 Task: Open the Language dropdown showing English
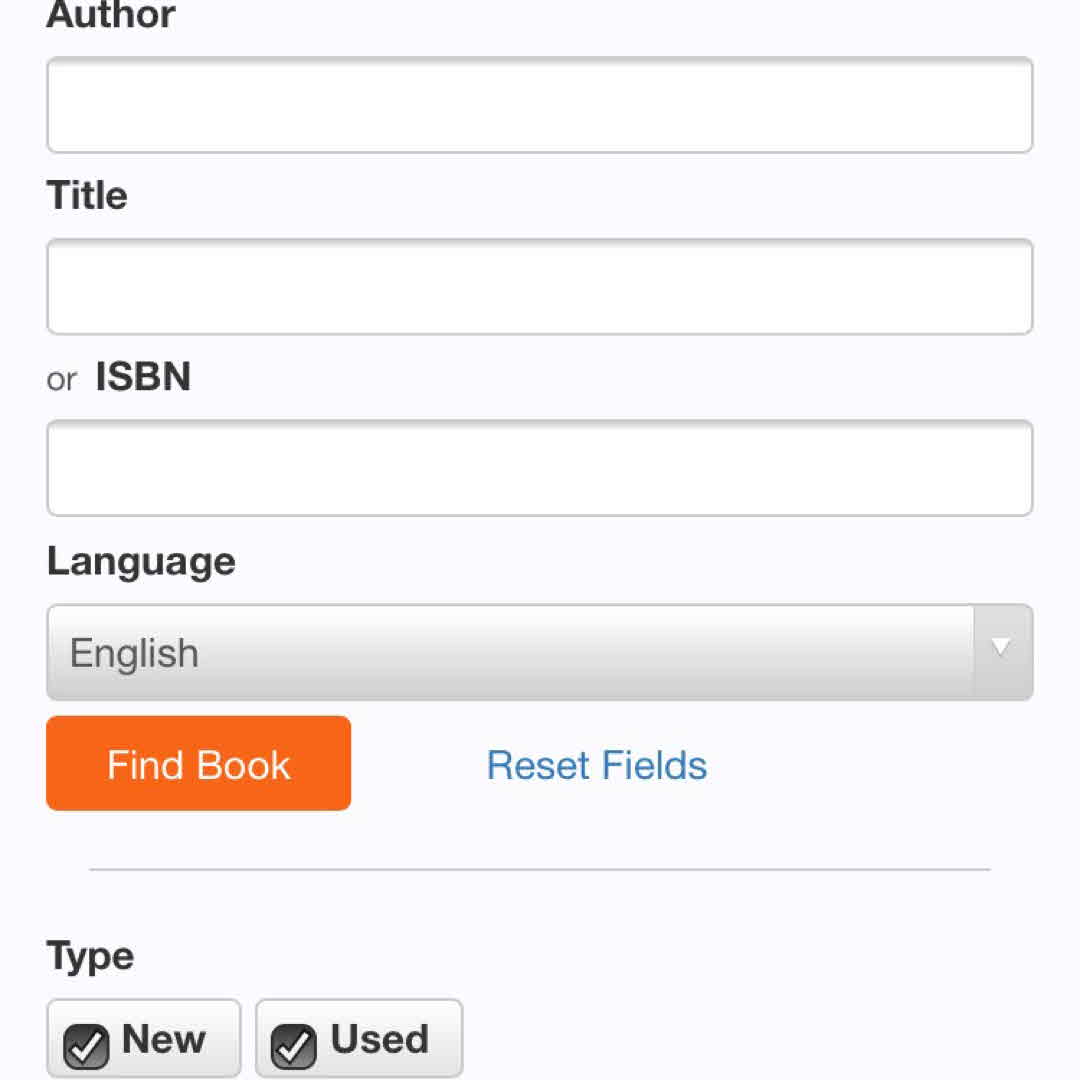pos(510,652)
